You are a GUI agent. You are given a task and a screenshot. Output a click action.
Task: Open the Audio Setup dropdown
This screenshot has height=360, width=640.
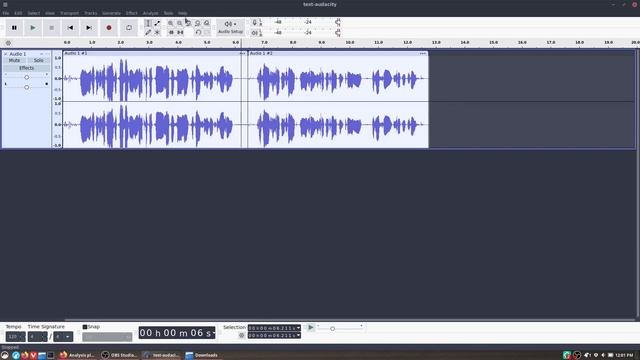pyautogui.click(x=230, y=27)
